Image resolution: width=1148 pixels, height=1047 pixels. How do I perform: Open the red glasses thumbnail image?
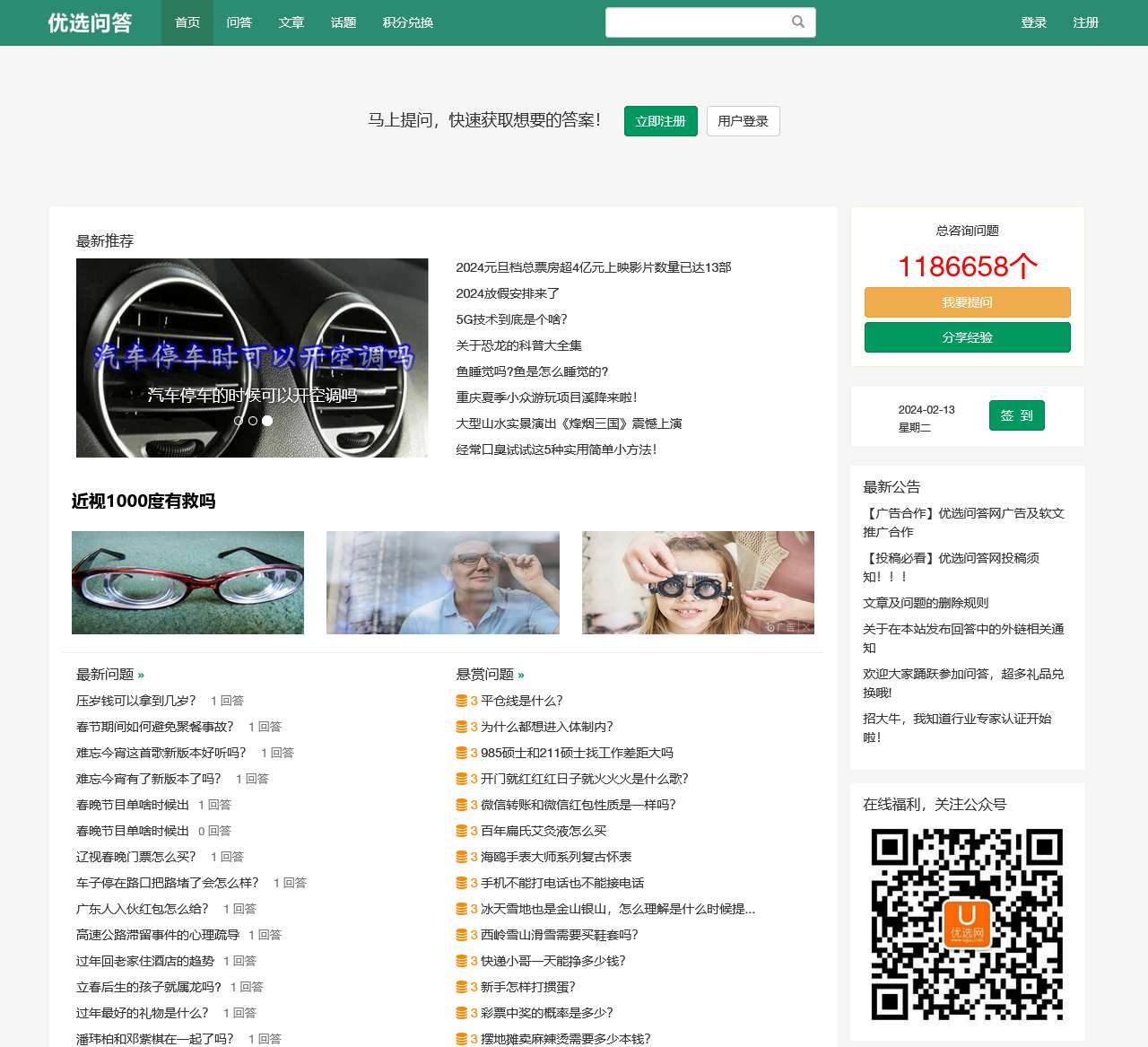point(187,582)
